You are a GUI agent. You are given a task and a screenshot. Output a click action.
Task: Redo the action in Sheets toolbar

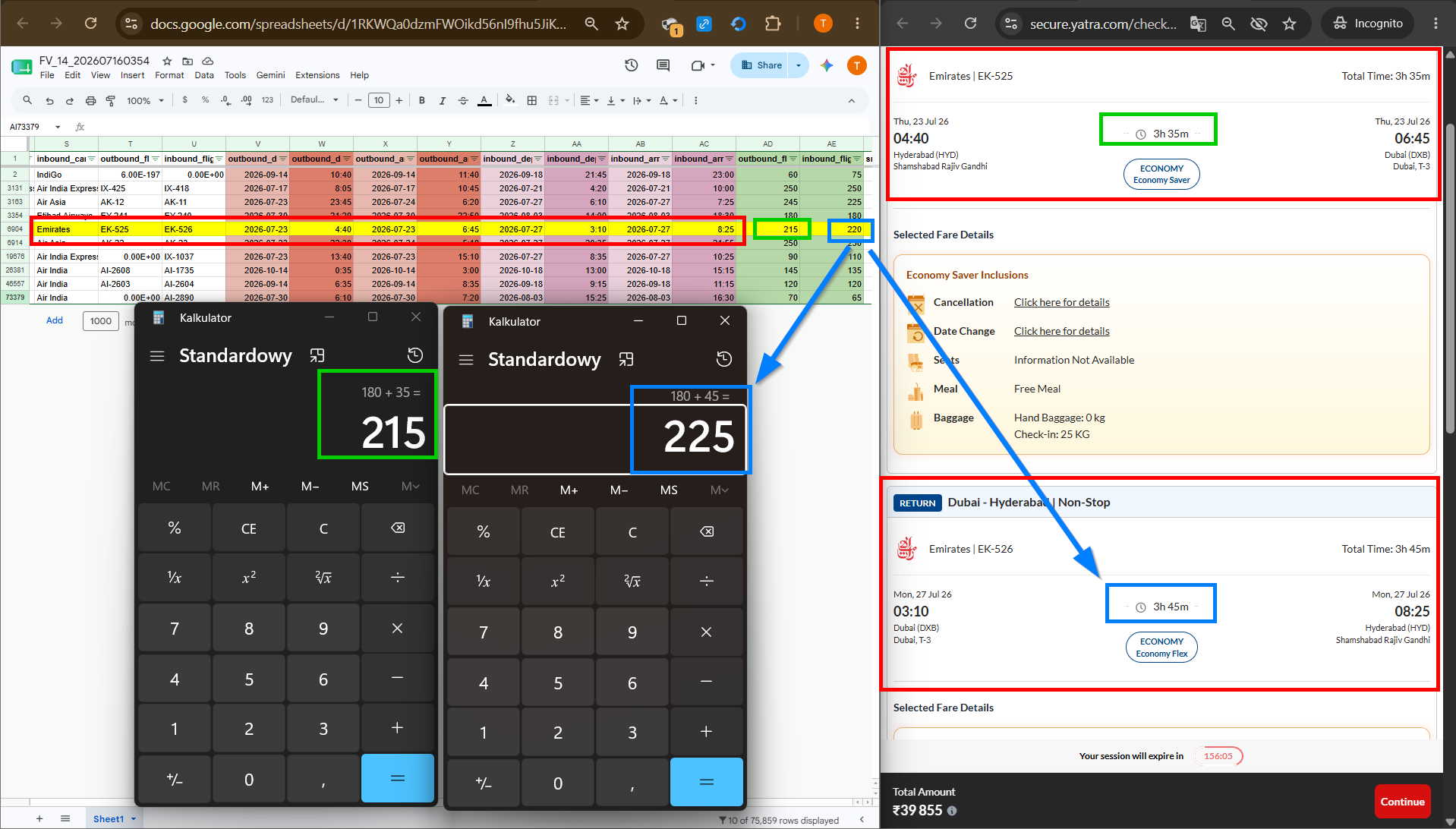(70, 100)
